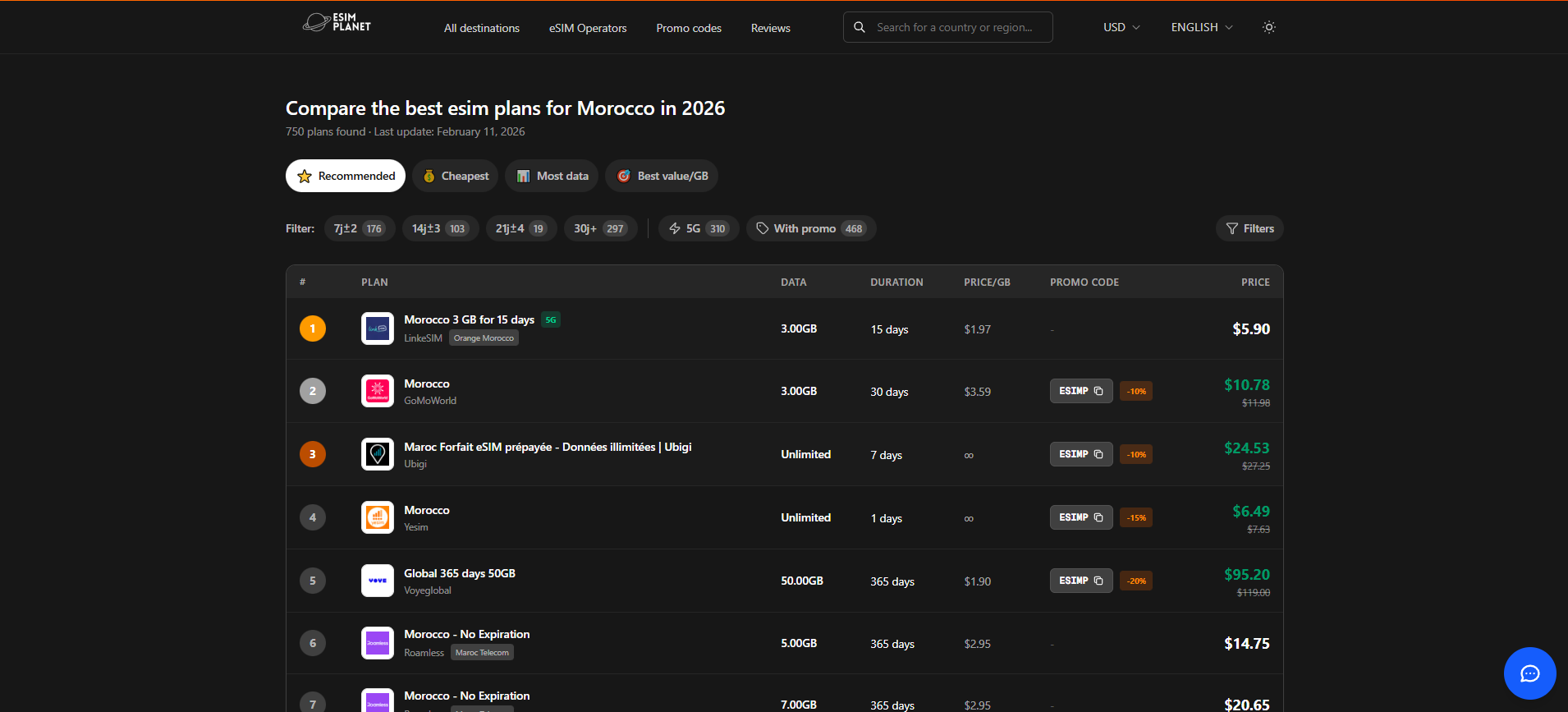Open the blue chat support bubble
The height and width of the screenshot is (712, 1568).
[1529, 673]
